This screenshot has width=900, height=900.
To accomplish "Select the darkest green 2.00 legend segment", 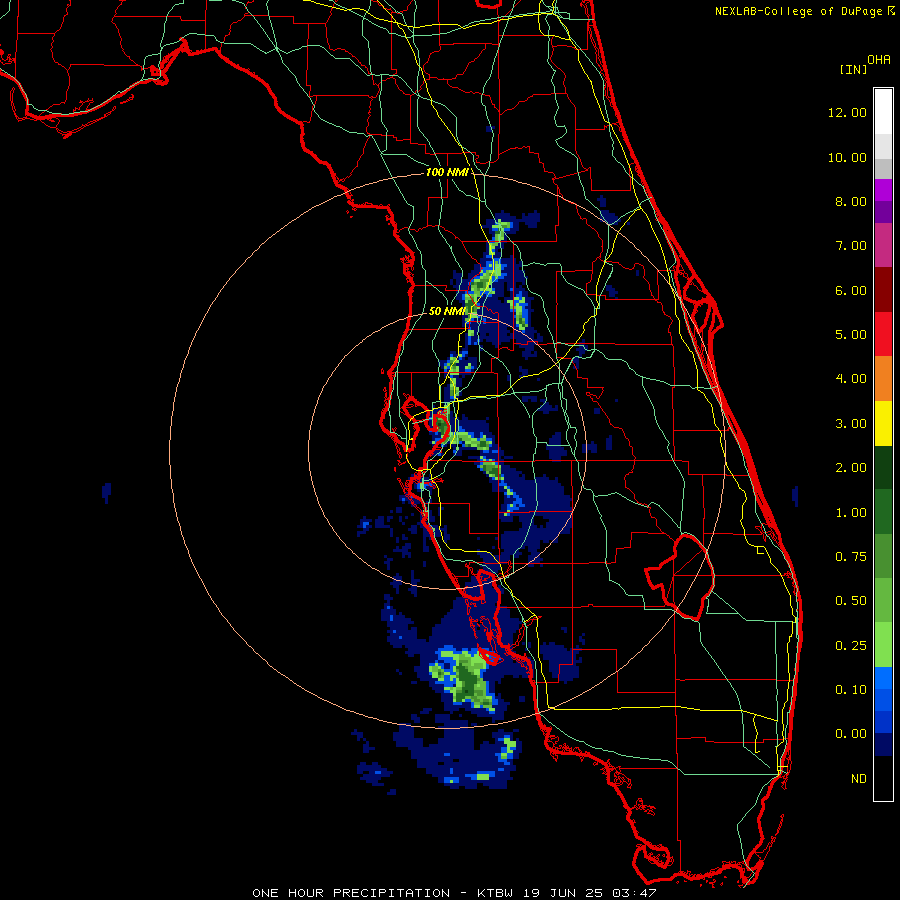I will point(883,468).
